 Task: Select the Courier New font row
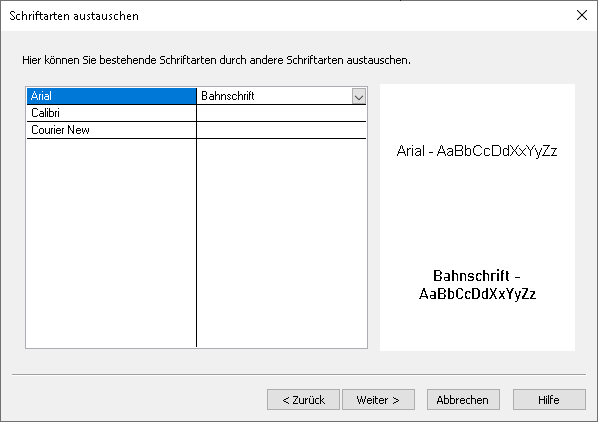[111, 130]
